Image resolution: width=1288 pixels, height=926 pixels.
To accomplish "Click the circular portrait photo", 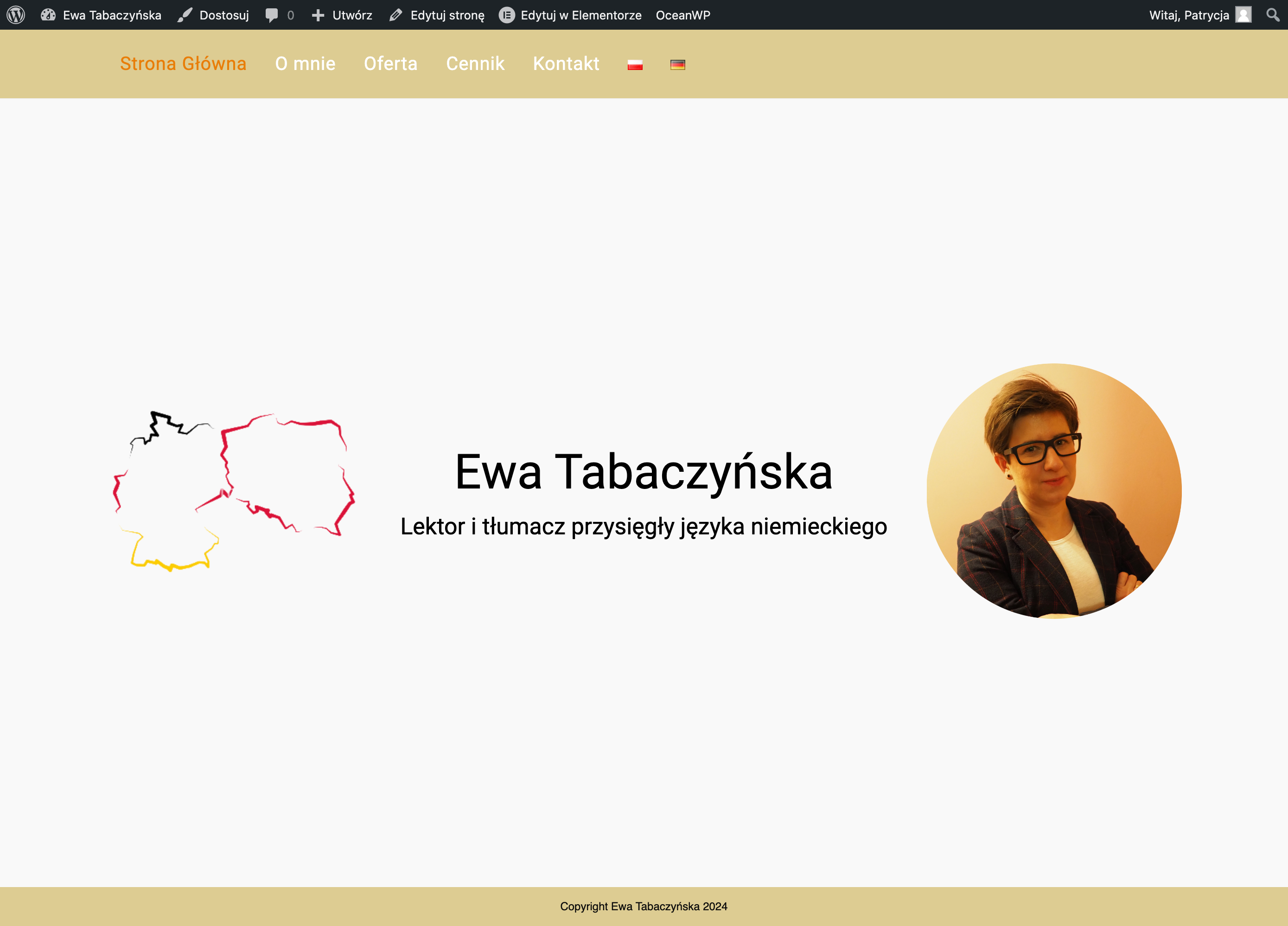I will click(1053, 490).
